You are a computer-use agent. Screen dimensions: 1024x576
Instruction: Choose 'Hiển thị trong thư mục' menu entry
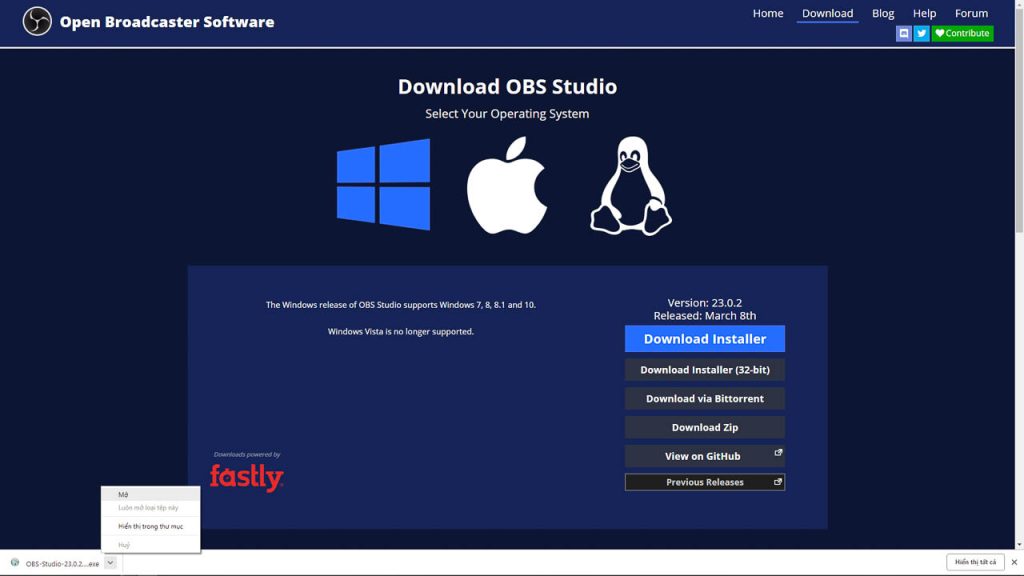151,526
